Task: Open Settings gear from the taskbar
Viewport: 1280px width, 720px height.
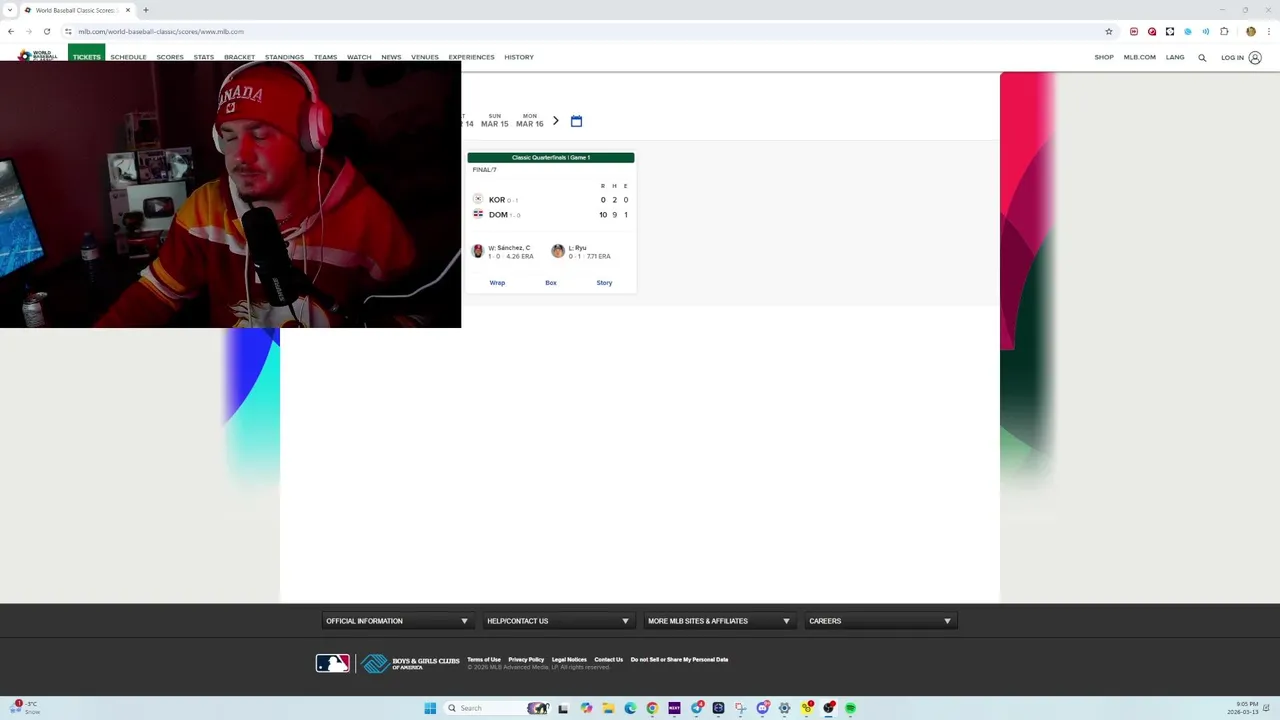Action: click(x=784, y=708)
